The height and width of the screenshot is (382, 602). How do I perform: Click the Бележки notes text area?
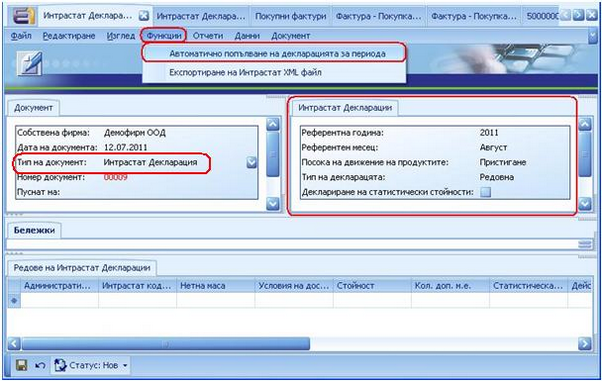pyautogui.click(x=292, y=244)
